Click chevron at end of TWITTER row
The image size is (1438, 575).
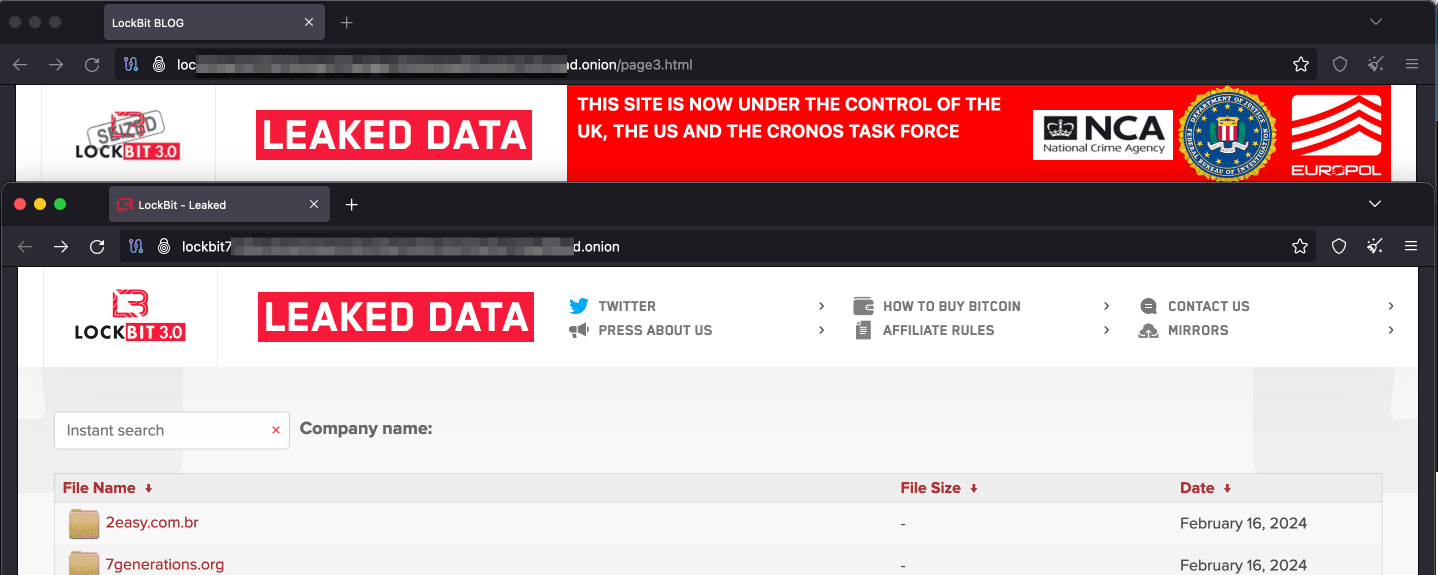[822, 306]
